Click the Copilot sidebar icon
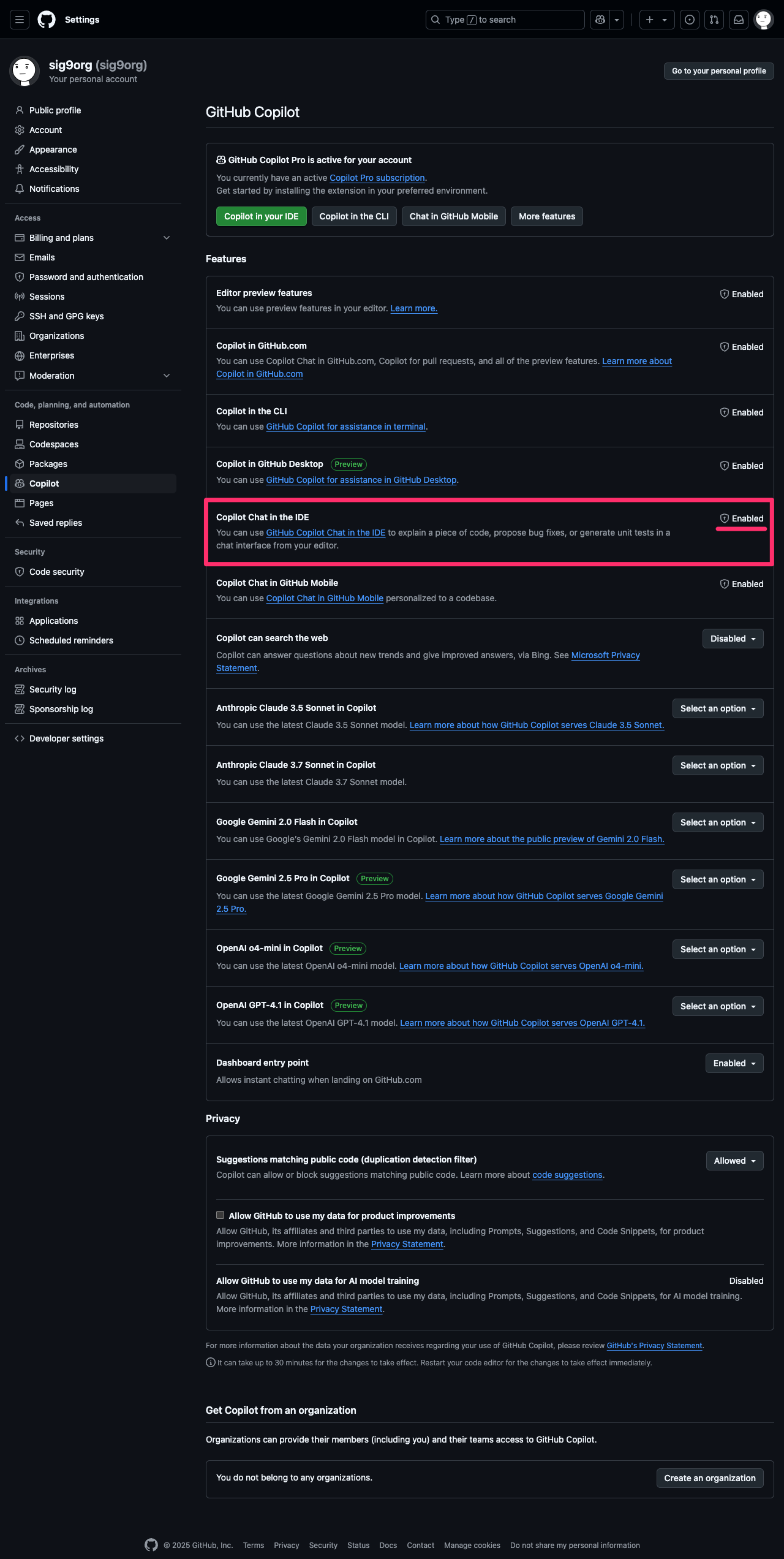This screenshot has width=784, height=1559. [20, 484]
